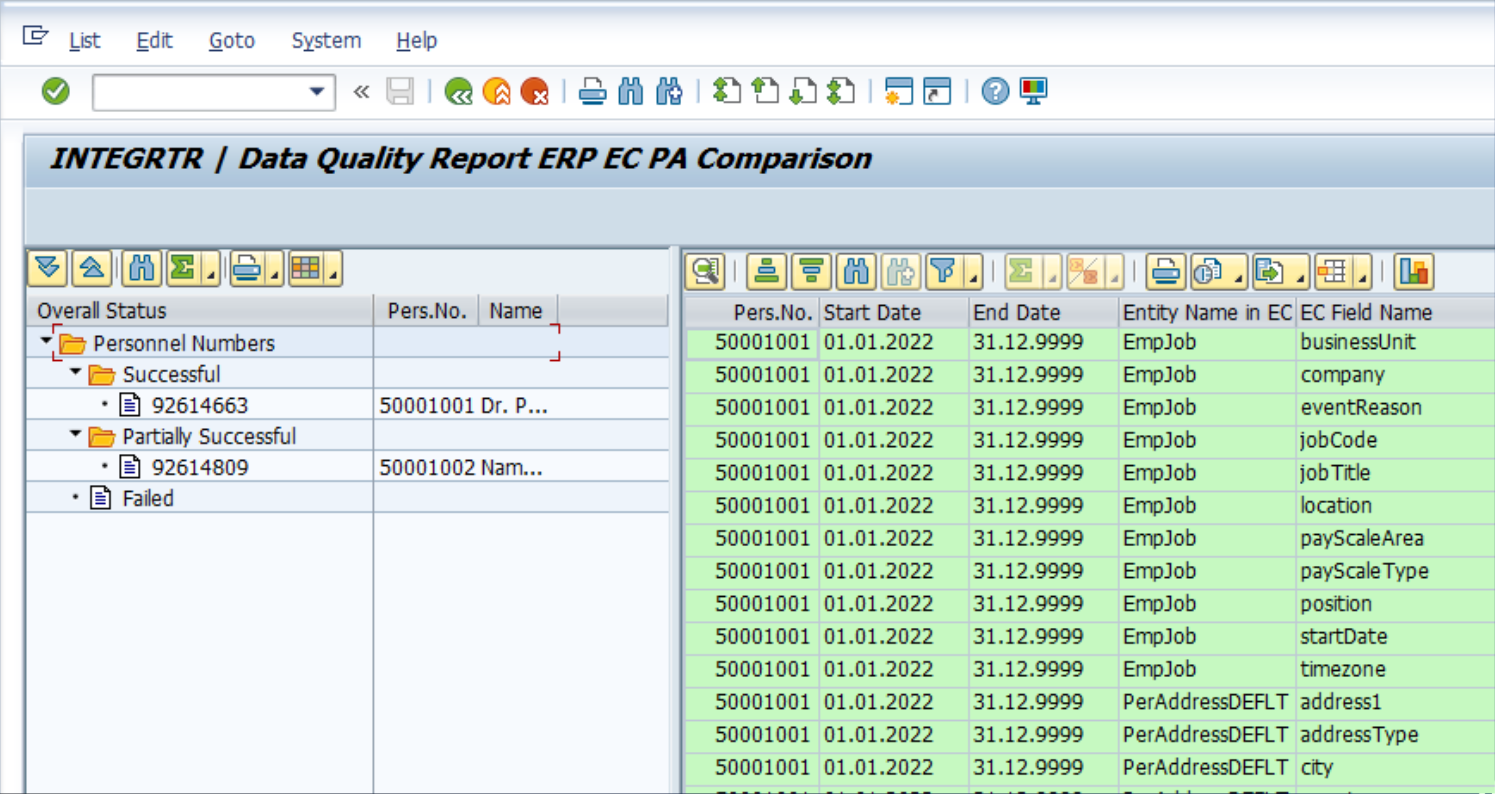Select tree entry 92614809
Image resolution: width=1495 pixels, height=794 pixels.
pyautogui.click(x=199, y=467)
